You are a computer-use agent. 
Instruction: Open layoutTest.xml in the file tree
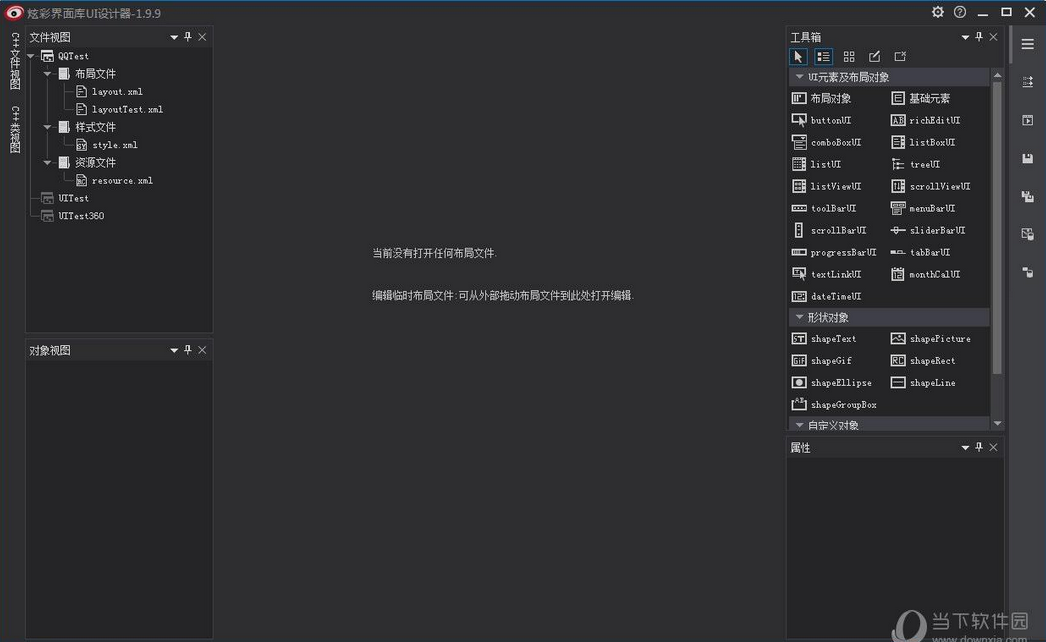(119, 109)
